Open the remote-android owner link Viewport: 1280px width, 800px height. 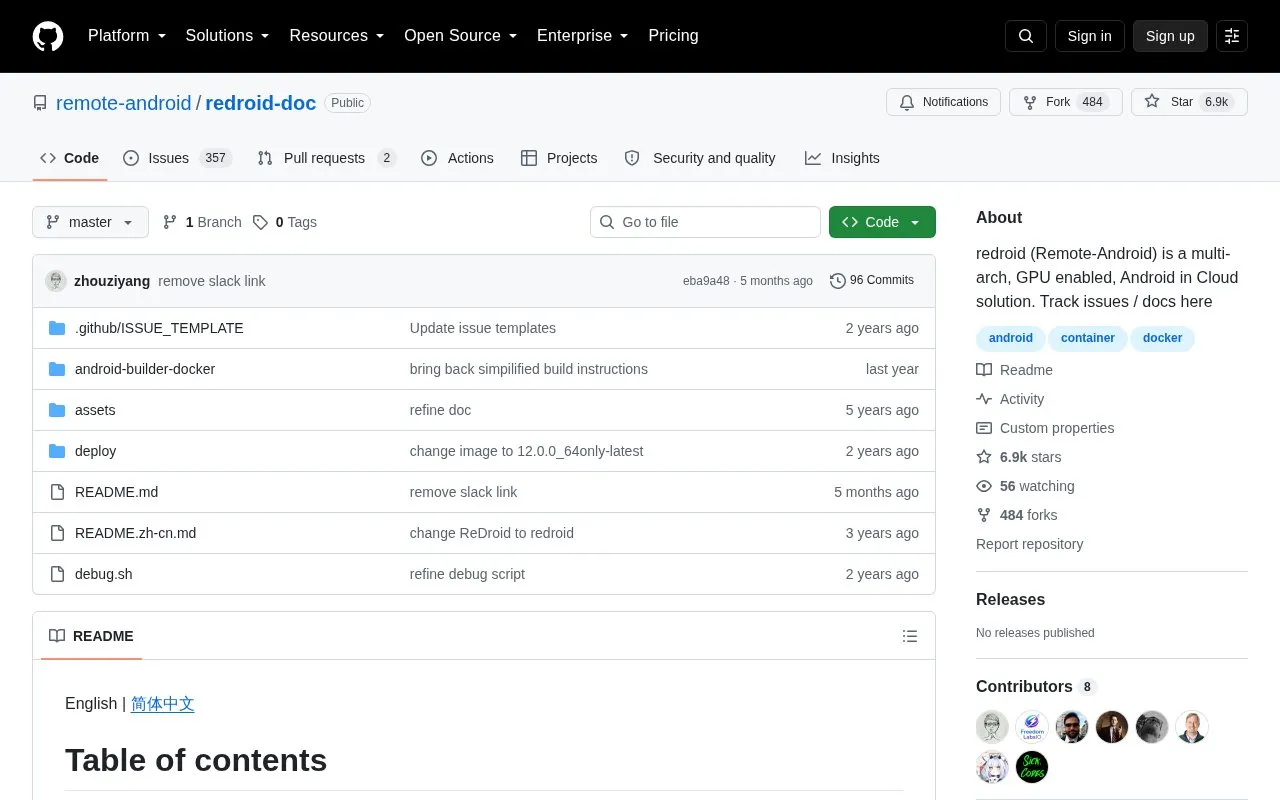[x=123, y=103]
